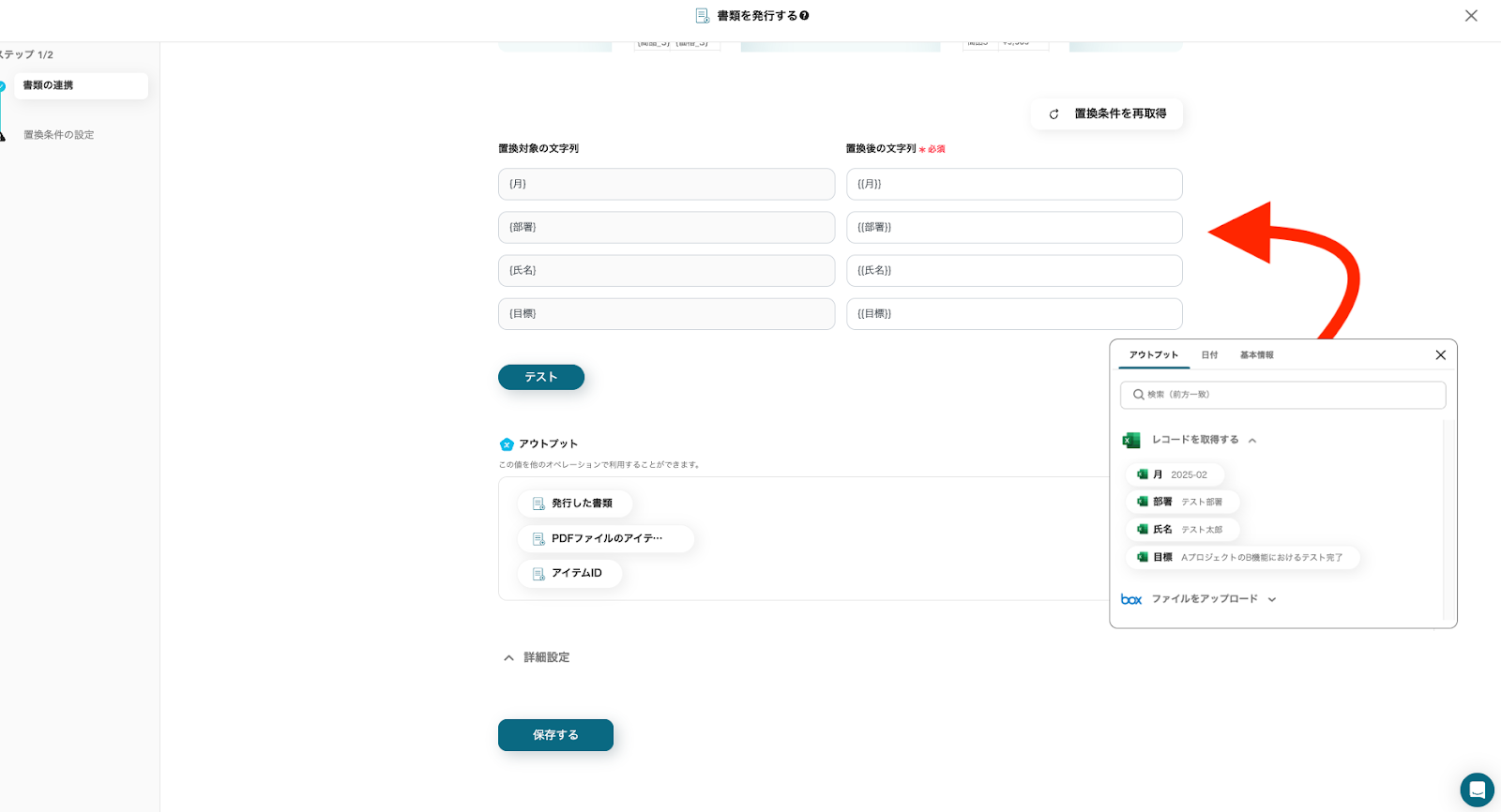The height and width of the screenshot is (812, 1501).
Task: Click the refresh icon beside 置換条件を再取得
Action: 1054,114
